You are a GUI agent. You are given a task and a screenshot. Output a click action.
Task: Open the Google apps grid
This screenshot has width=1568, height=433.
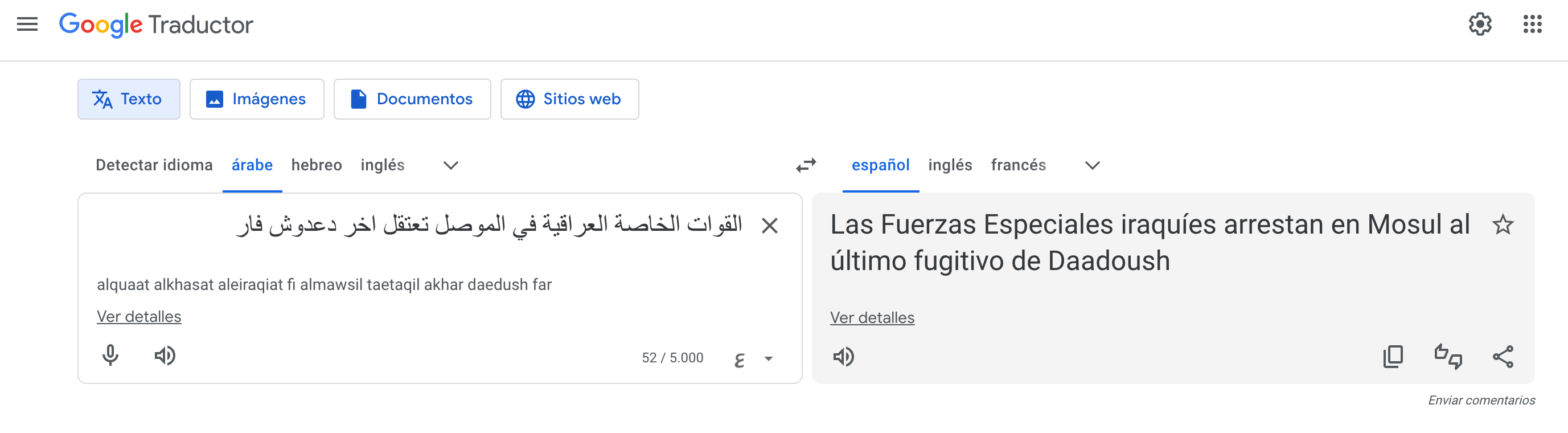(x=1532, y=24)
